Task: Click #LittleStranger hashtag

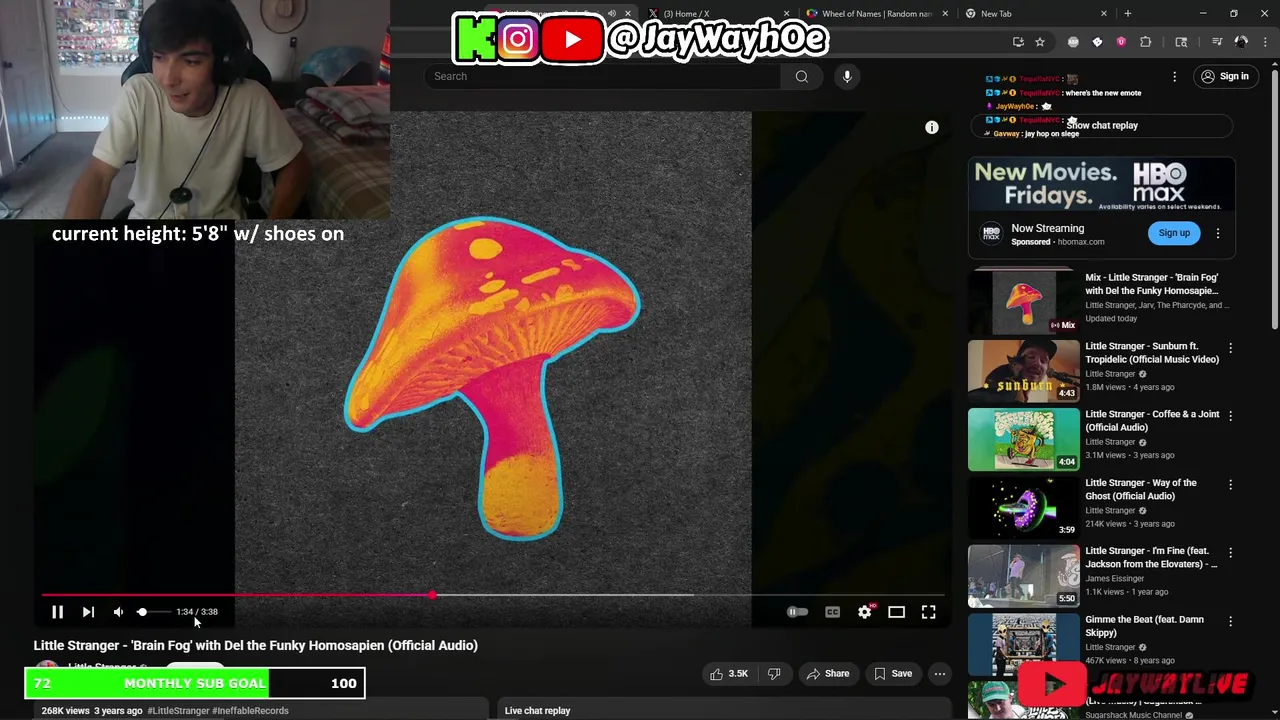Action: (x=178, y=711)
